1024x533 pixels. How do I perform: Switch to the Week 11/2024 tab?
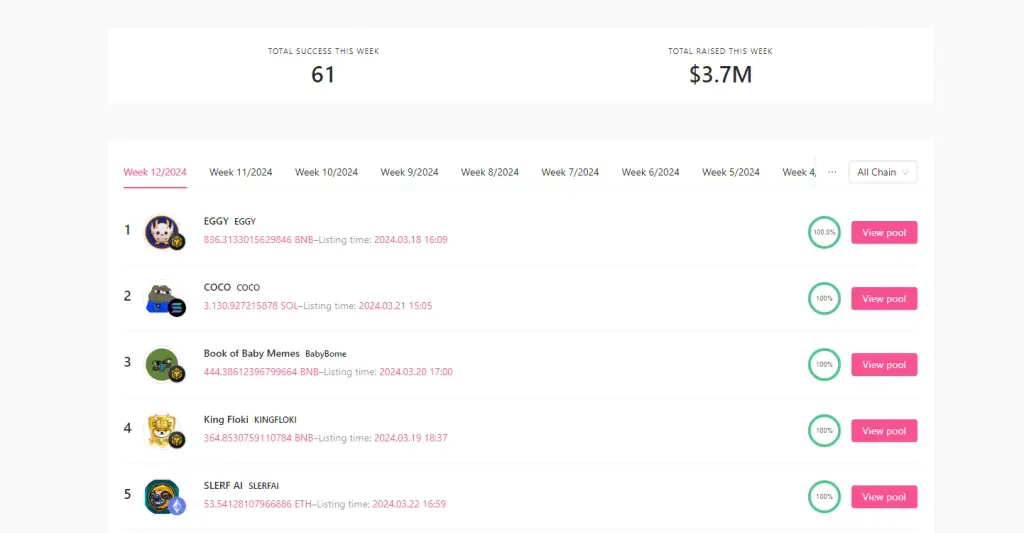(x=240, y=172)
